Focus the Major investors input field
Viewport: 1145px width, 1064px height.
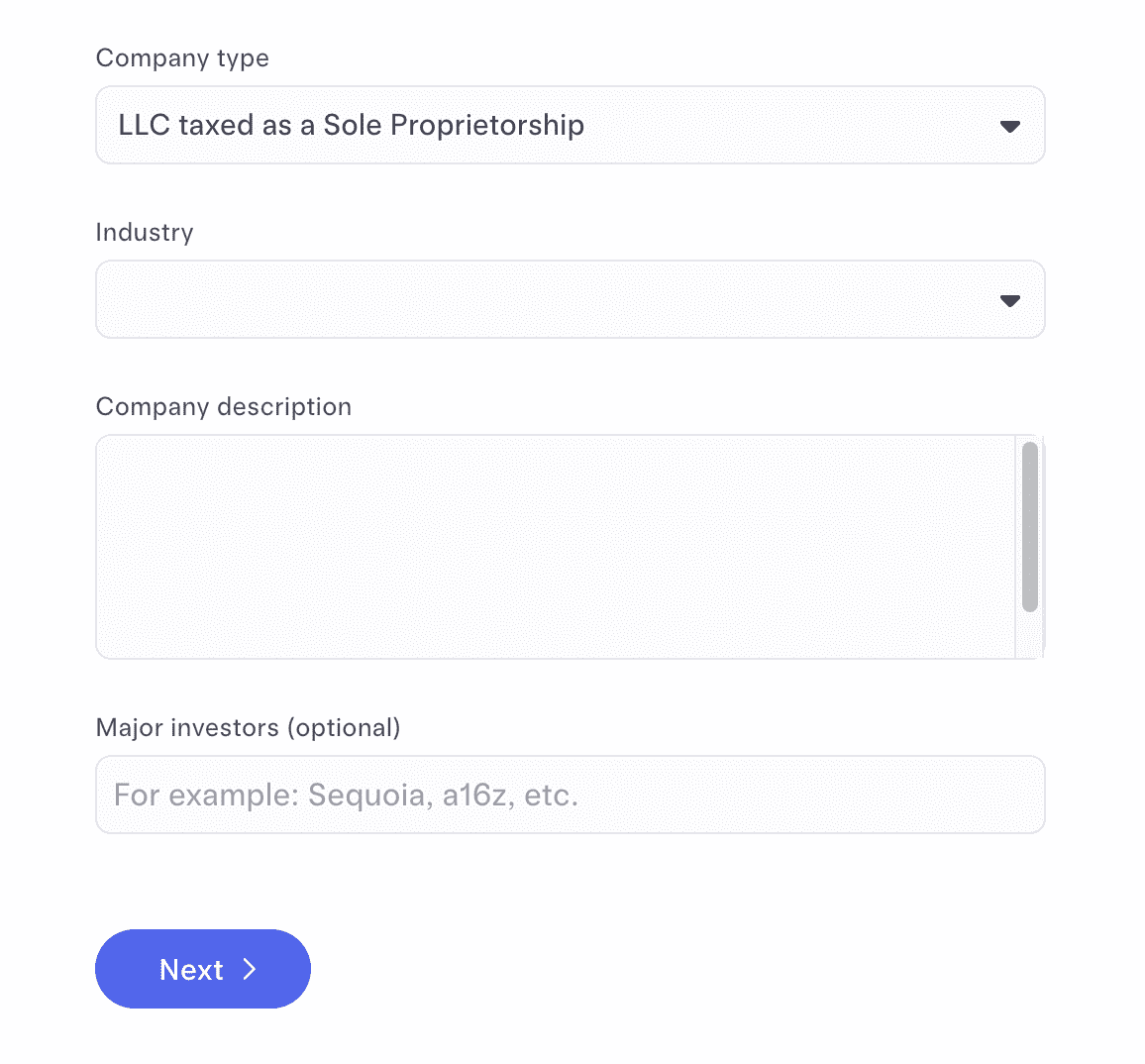pyautogui.click(x=570, y=795)
